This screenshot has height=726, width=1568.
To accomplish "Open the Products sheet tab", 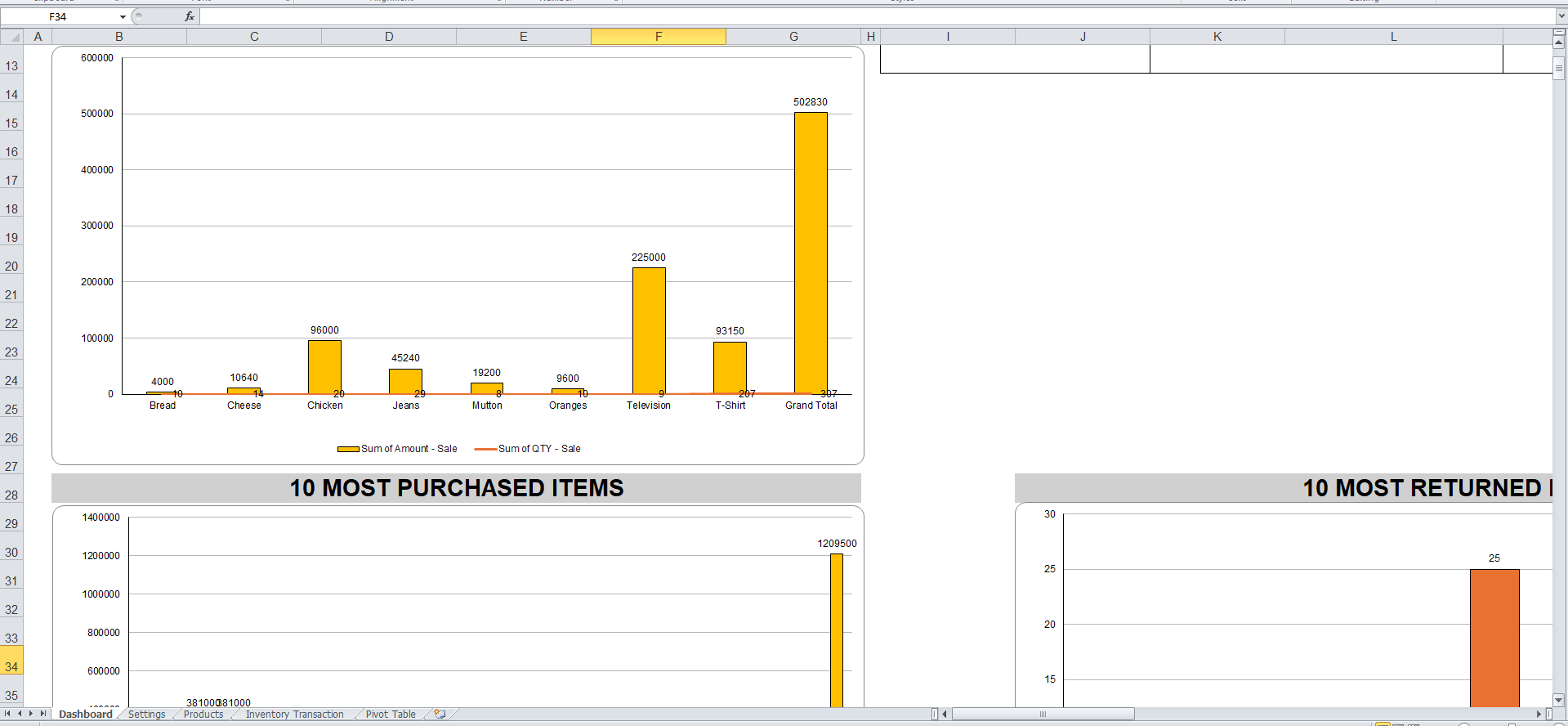I will point(203,714).
